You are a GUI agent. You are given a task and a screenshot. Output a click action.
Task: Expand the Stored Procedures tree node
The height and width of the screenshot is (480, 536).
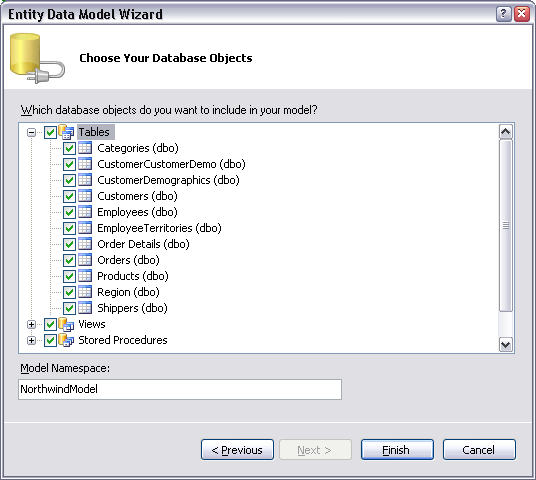31,341
